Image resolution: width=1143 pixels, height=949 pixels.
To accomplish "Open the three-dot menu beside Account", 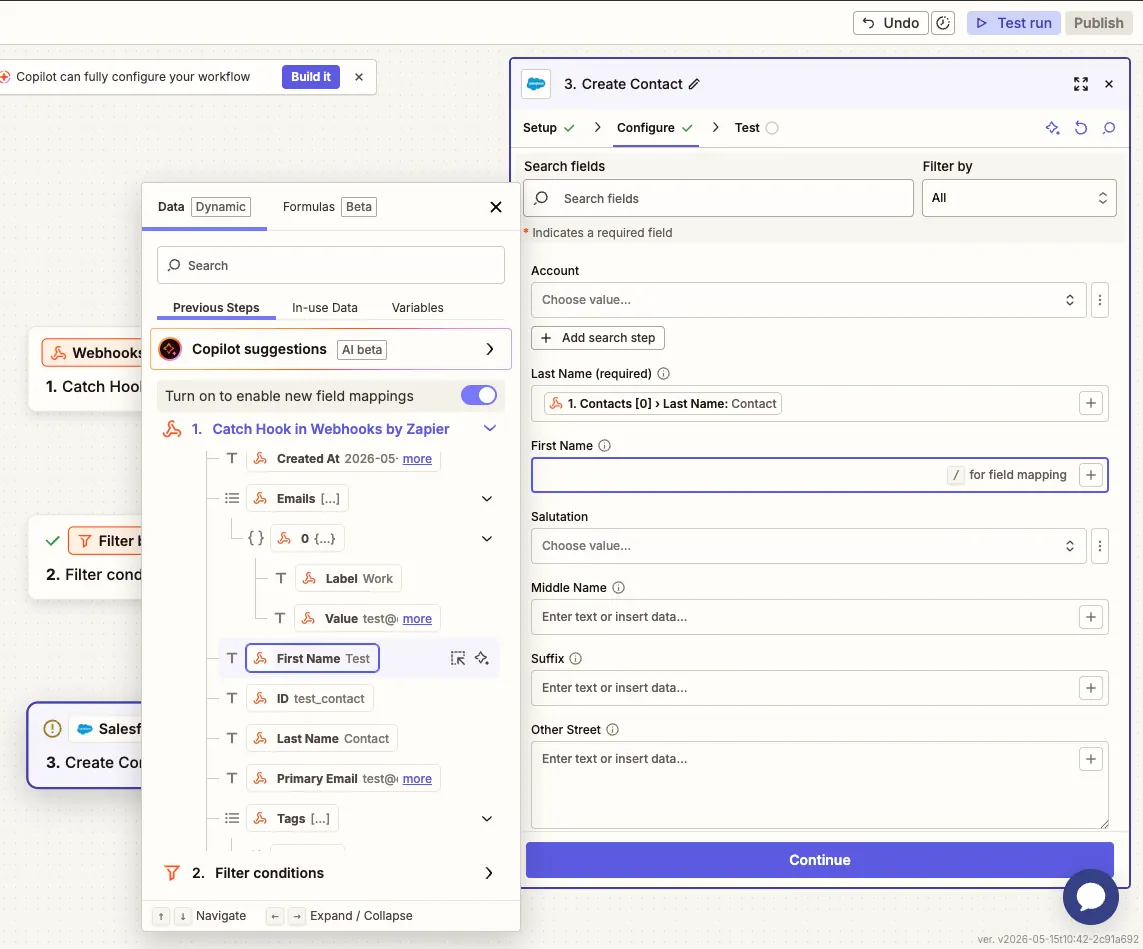I will click(1100, 300).
